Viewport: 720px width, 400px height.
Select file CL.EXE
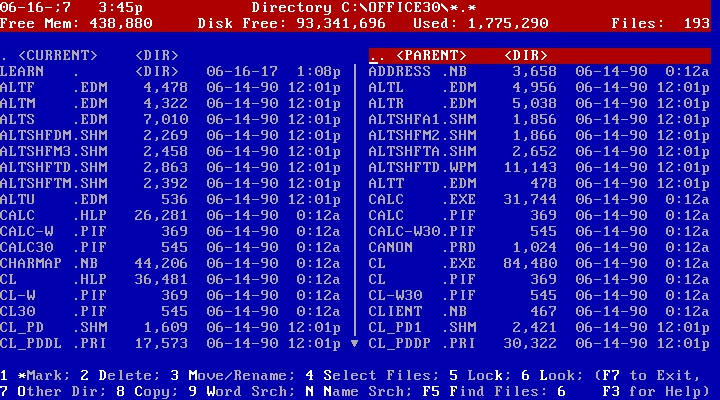coord(540,264)
